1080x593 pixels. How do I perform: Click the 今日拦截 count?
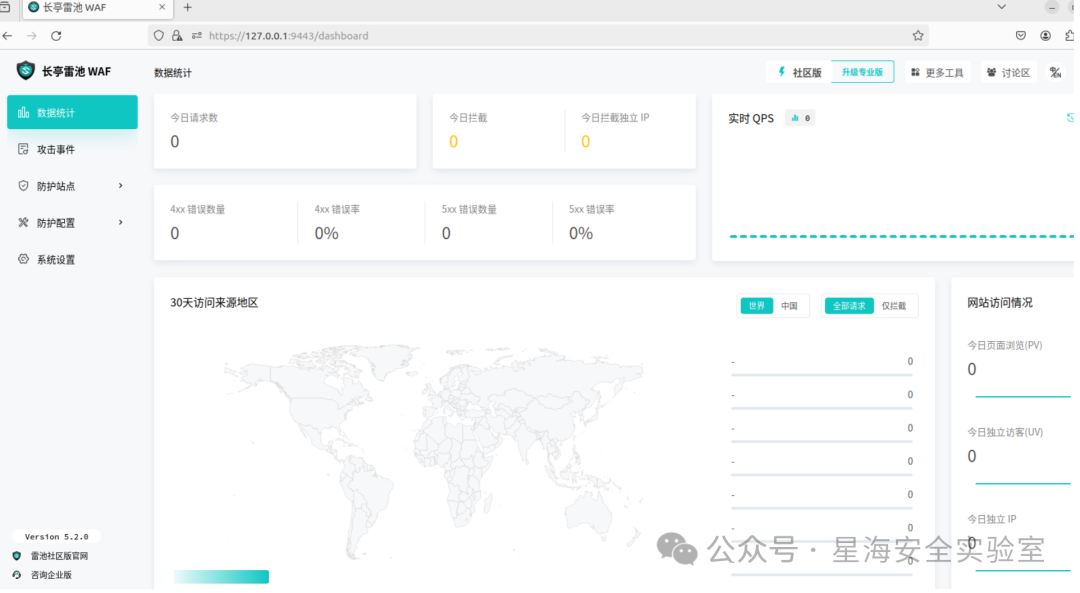[453, 142]
